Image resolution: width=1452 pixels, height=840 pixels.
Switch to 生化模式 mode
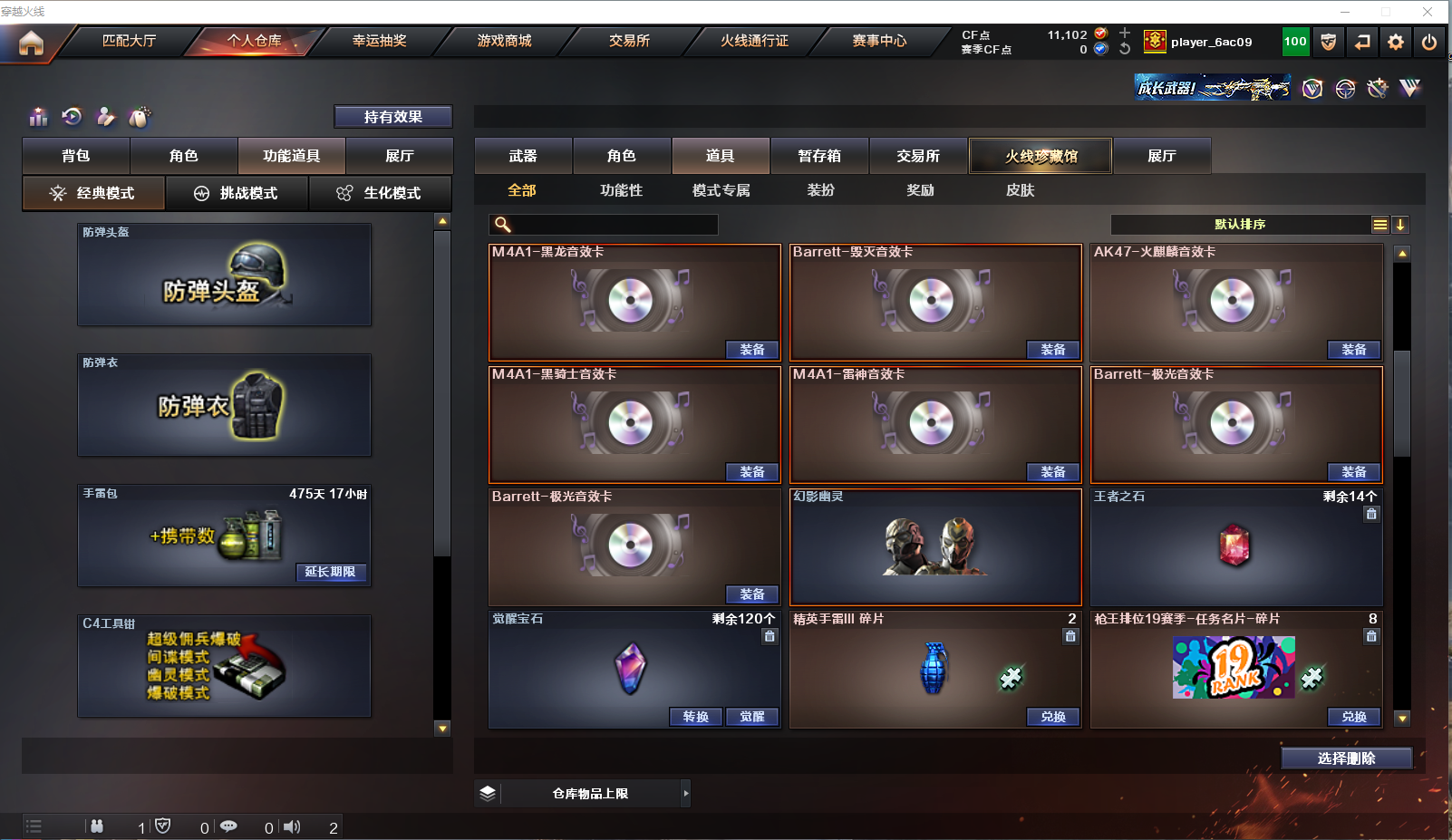coord(380,193)
